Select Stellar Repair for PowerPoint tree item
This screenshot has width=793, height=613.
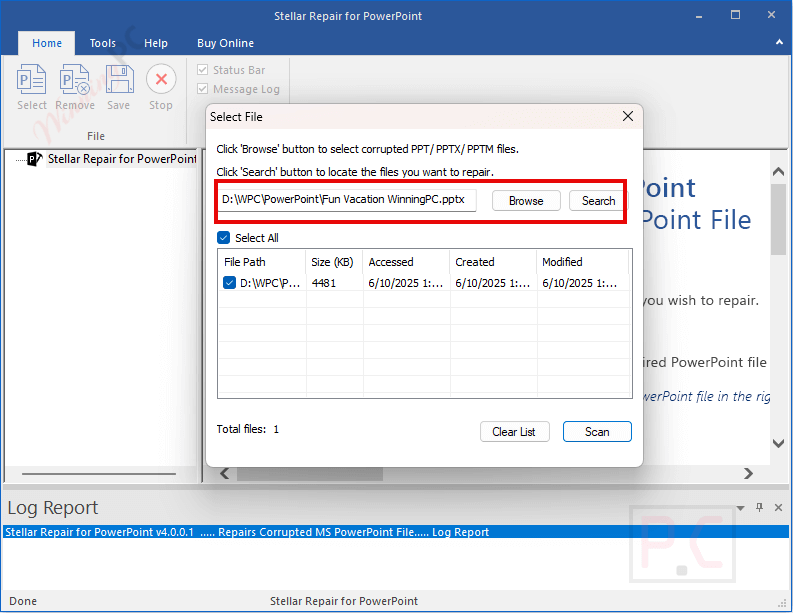tap(122, 159)
